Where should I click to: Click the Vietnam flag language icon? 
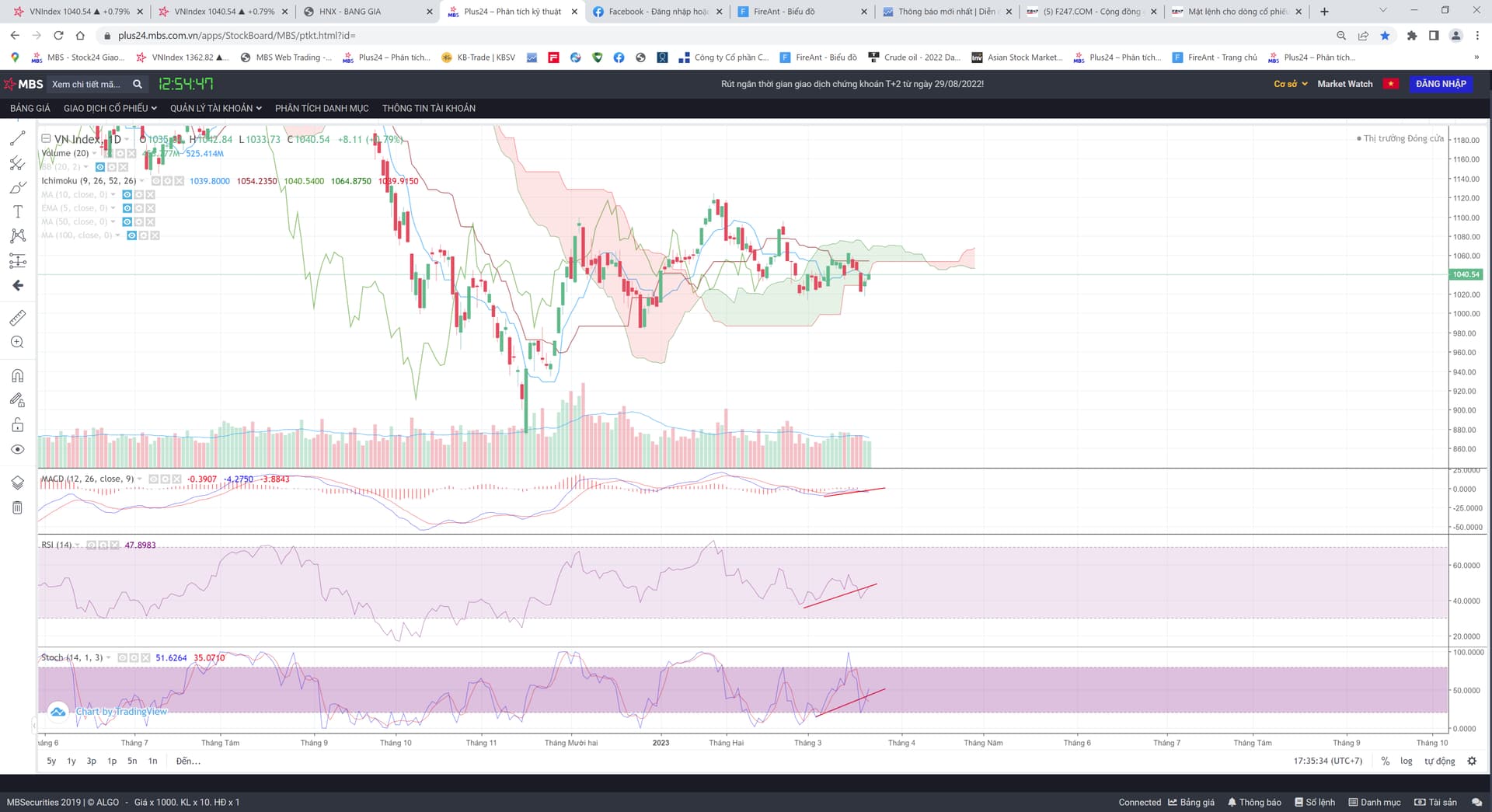tap(1391, 84)
